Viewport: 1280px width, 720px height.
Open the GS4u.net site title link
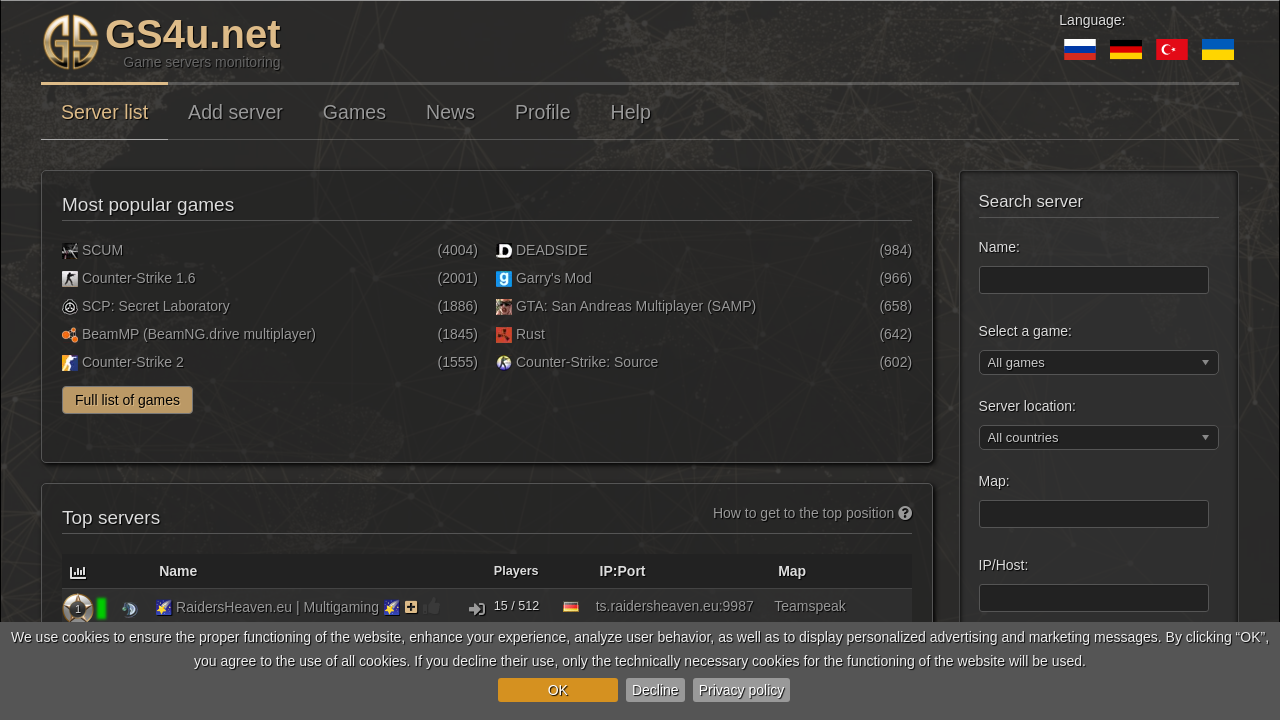[192, 35]
